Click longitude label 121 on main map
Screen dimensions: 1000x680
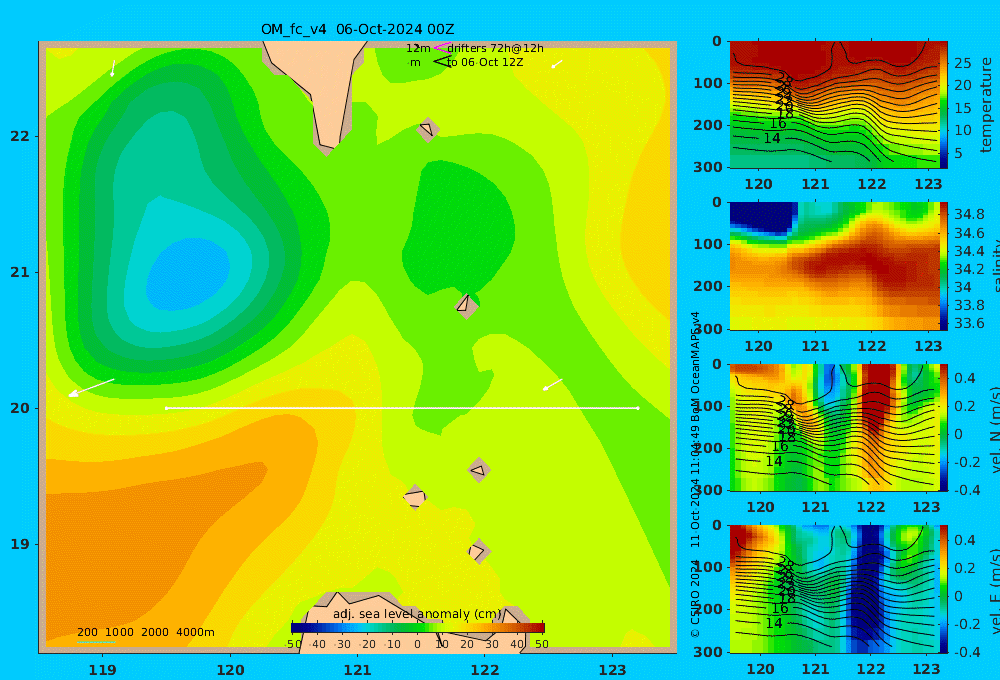[x=358, y=670]
